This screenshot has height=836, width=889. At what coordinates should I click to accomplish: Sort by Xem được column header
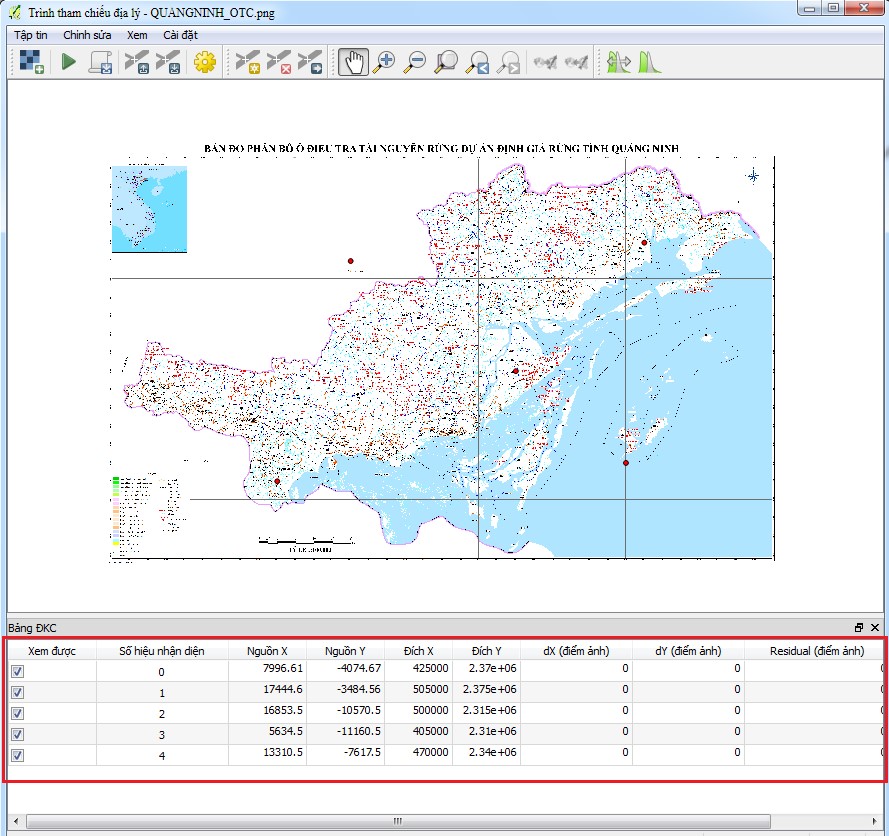[52, 651]
